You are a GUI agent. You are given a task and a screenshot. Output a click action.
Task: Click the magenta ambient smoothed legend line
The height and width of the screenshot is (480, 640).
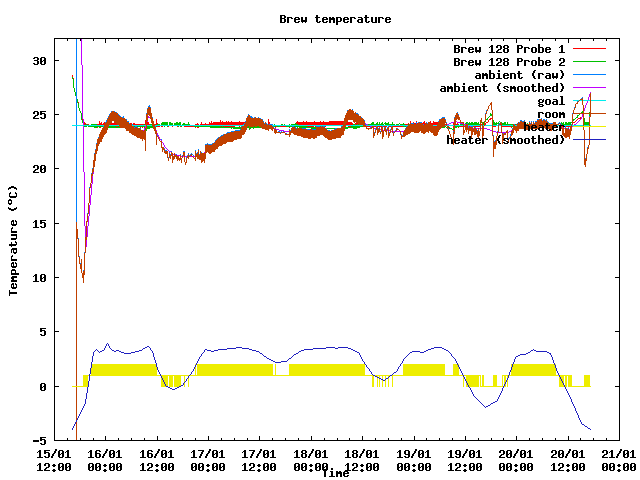[589, 87]
